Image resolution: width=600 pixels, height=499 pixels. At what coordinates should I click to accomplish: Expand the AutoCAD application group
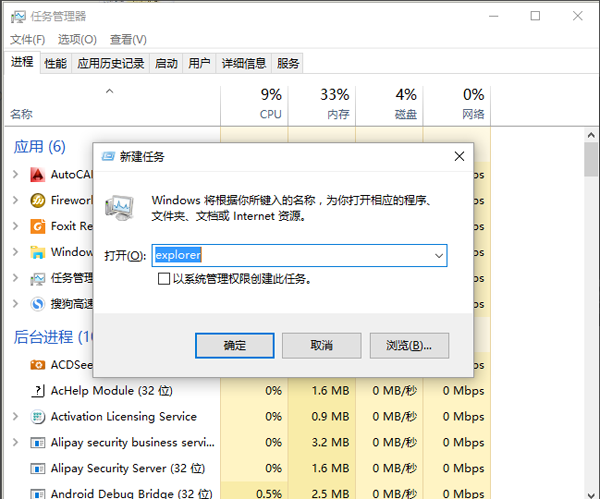(x=15, y=174)
